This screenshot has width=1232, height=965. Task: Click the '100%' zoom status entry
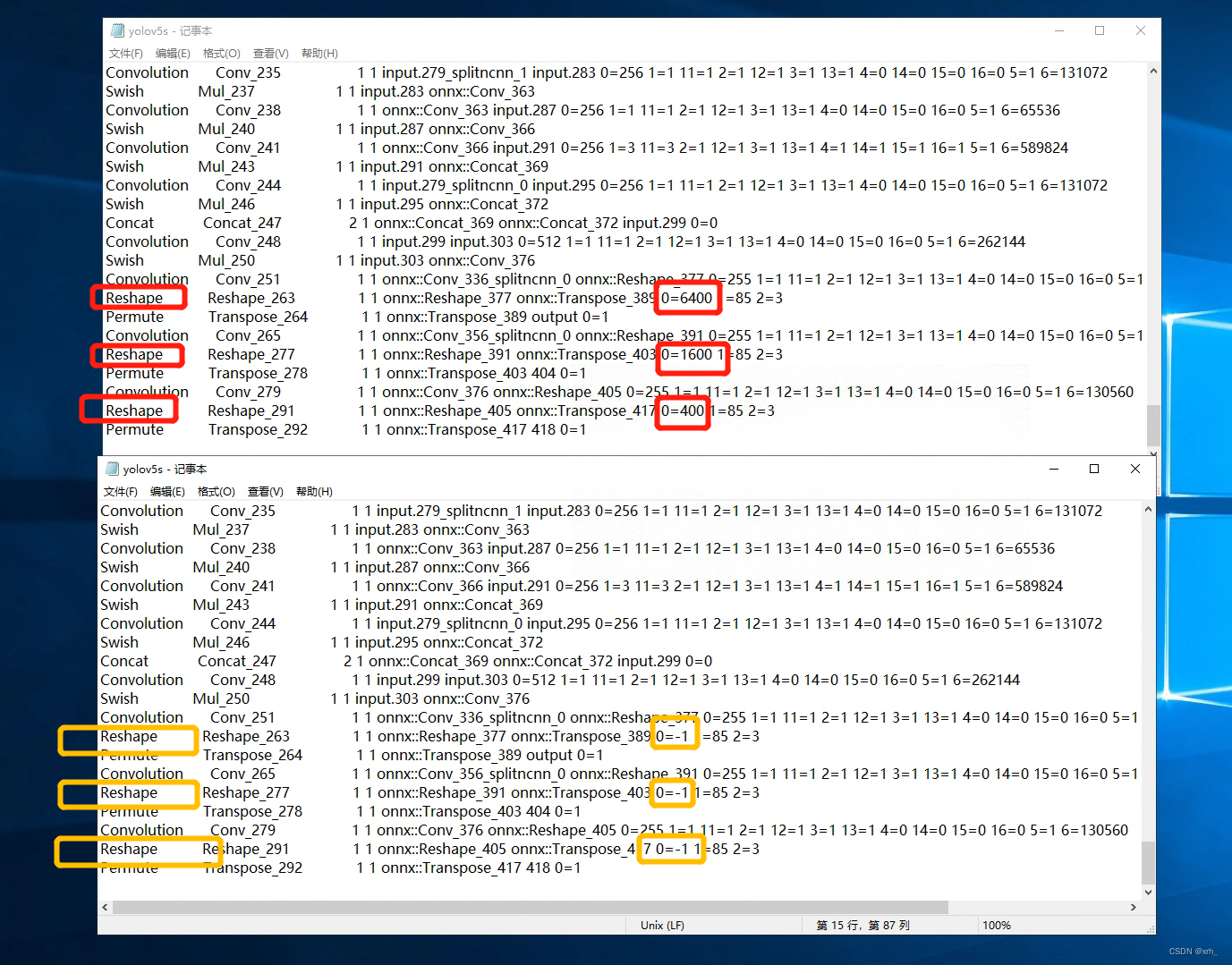point(997,925)
